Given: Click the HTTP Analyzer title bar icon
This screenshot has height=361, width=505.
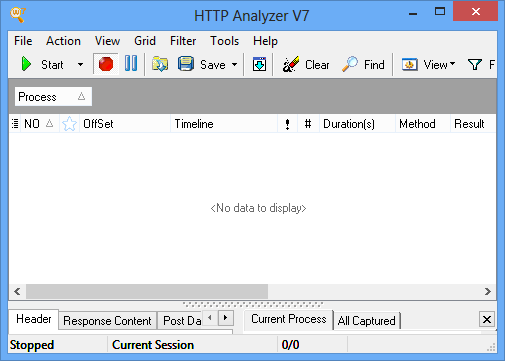Looking at the screenshot, I should [x=18, y=15].
